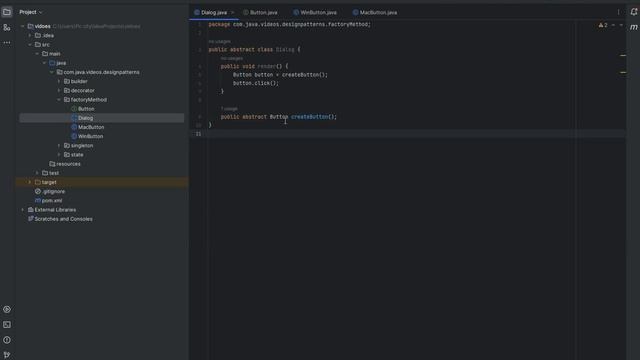
Task: Click the '1 usage' hint above createButton
Action: tap(229, 109)
